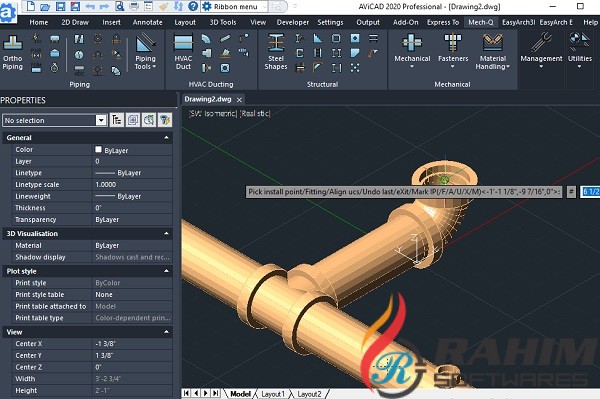Viewport: 600px width, 399px height.
Task: Collapse the 3D Visualisation section
Action: coord(166,233)
